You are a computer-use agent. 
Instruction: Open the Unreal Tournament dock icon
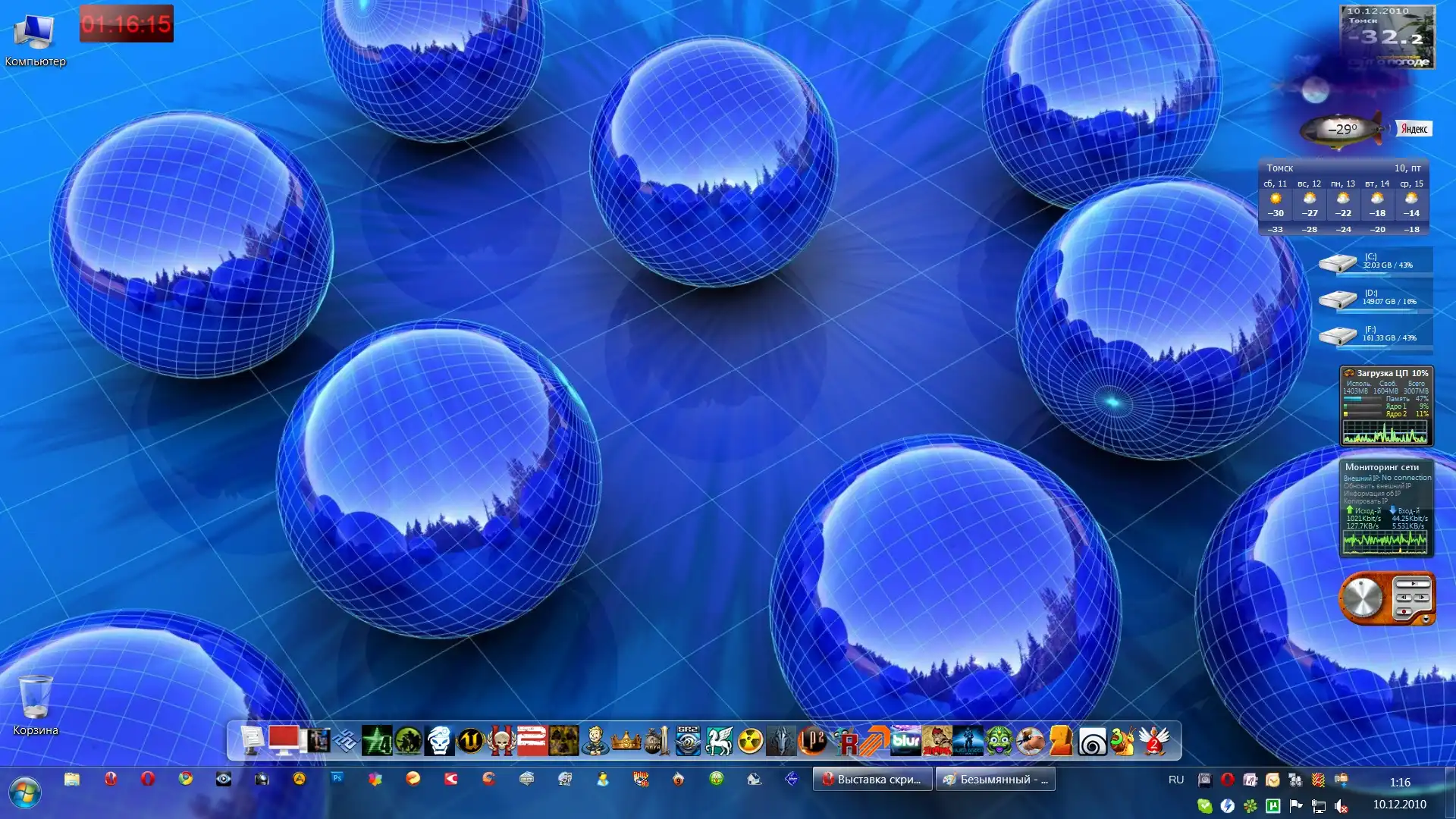[470, 741]
